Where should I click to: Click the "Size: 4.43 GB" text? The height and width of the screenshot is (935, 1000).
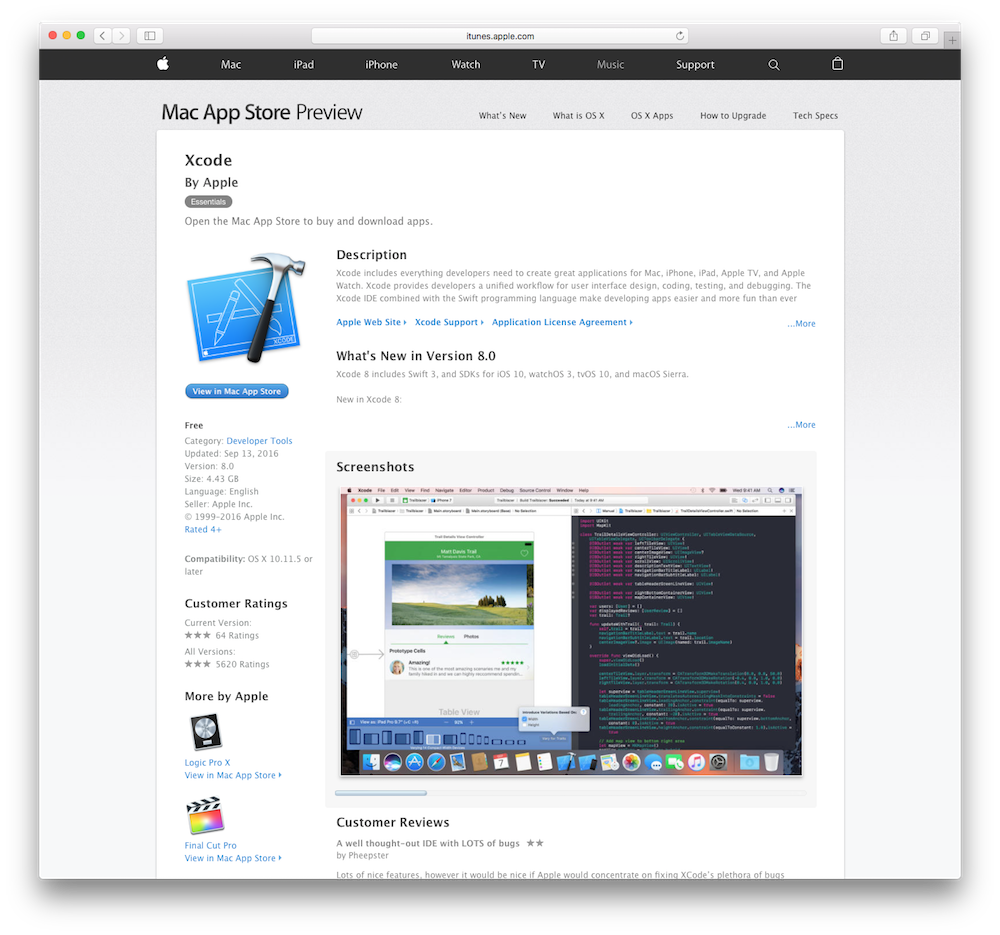[212, 479]
